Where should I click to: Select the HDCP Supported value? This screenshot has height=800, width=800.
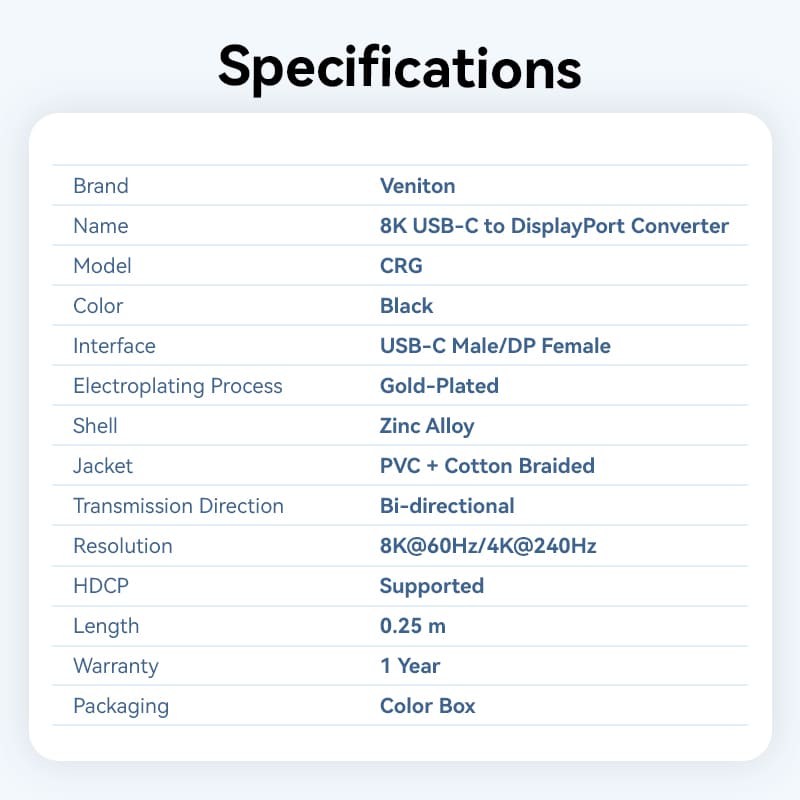[432, 586]
